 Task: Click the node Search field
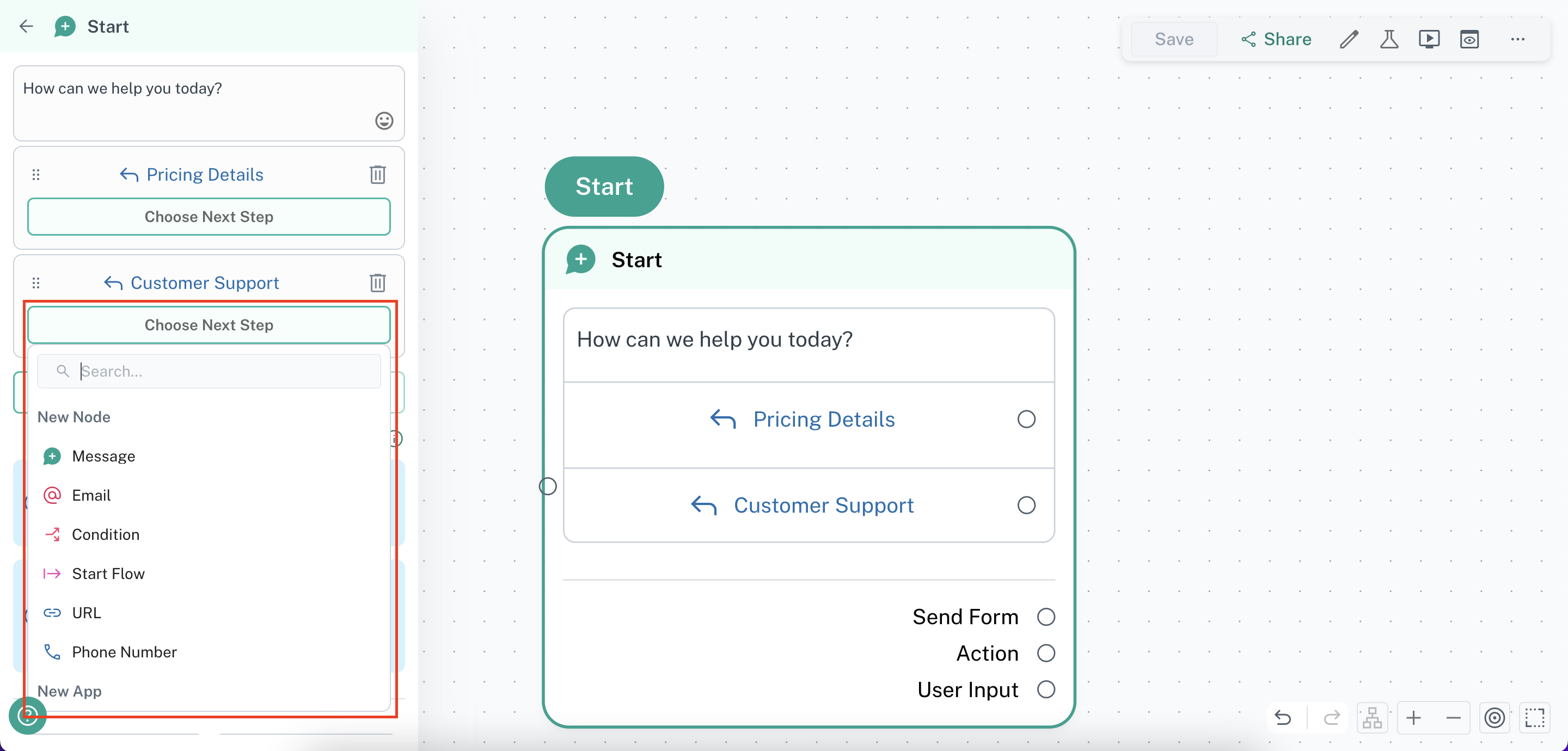click(225, 371)
